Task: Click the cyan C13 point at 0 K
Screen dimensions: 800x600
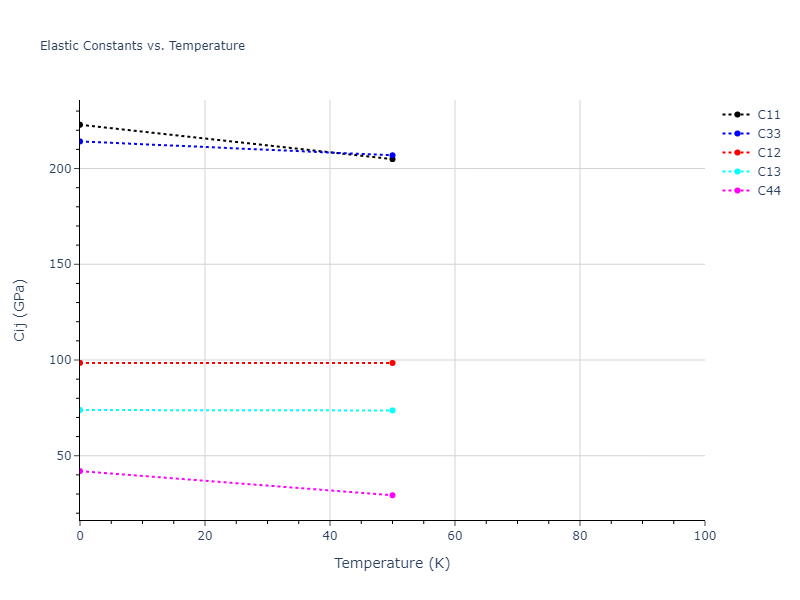Action: 80,410
